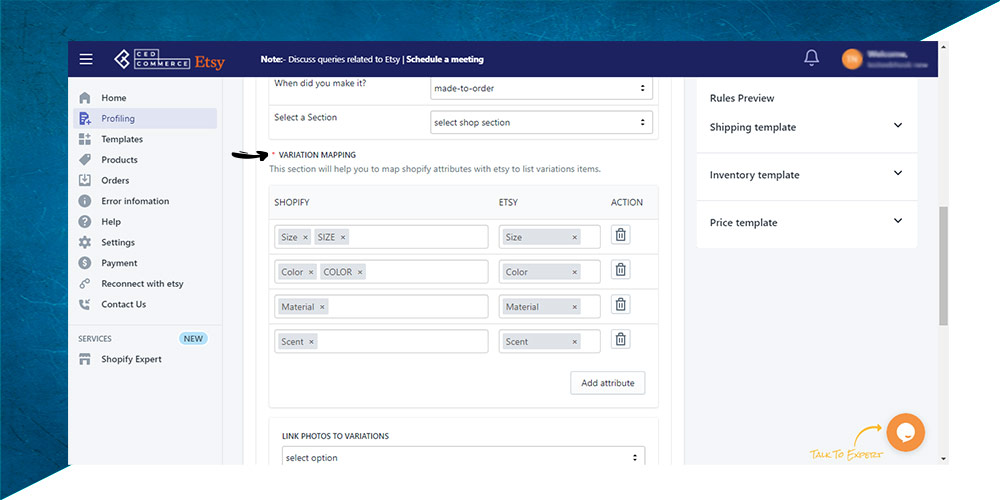Screen dimensions: 1000x500
Task: Open Templates from the sidebar
Action: (122, 139)
